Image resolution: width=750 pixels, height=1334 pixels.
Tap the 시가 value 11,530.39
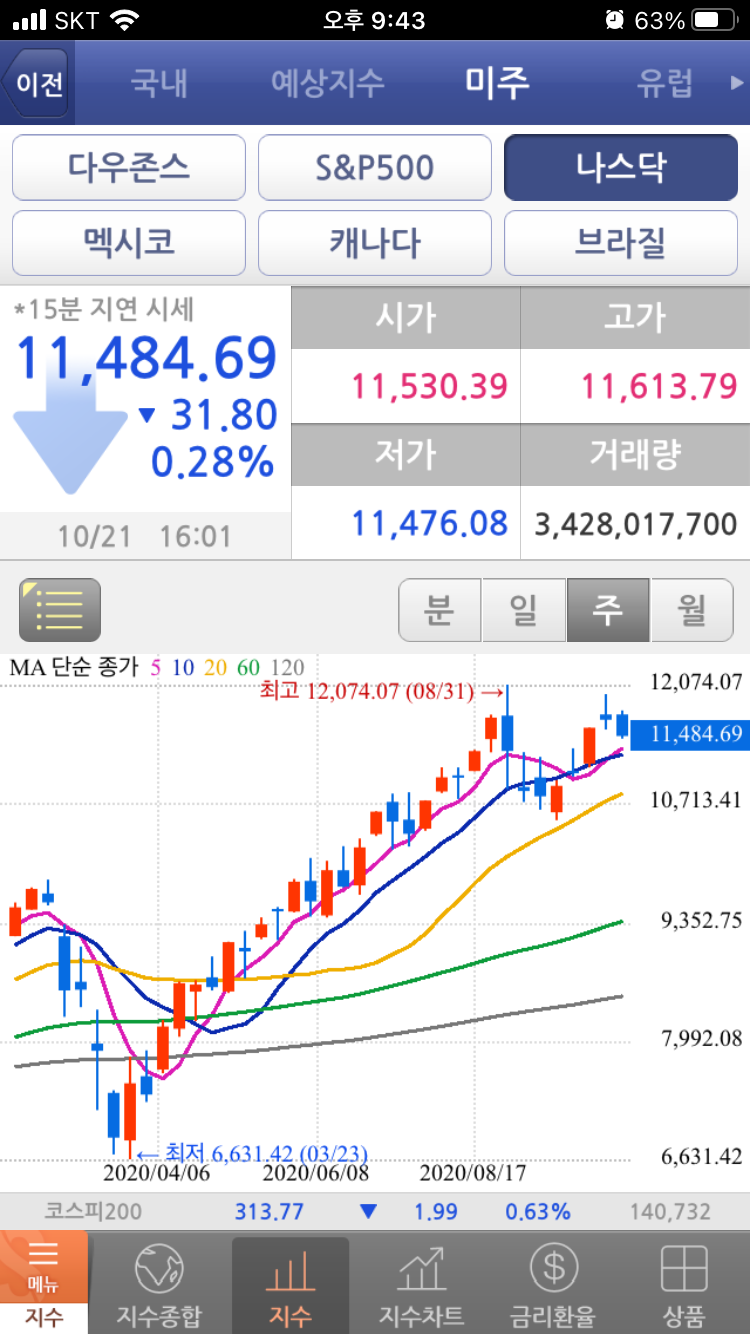430,385
